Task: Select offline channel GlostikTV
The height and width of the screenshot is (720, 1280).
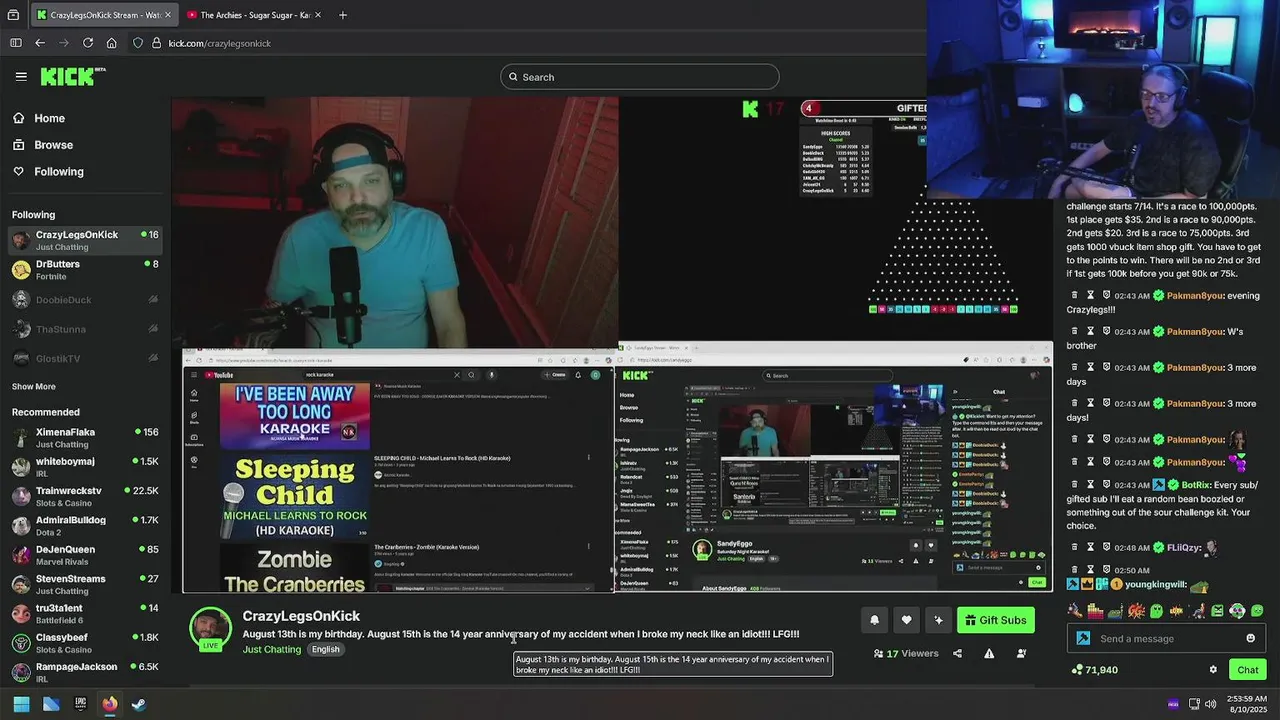Action: click(86, 358)
